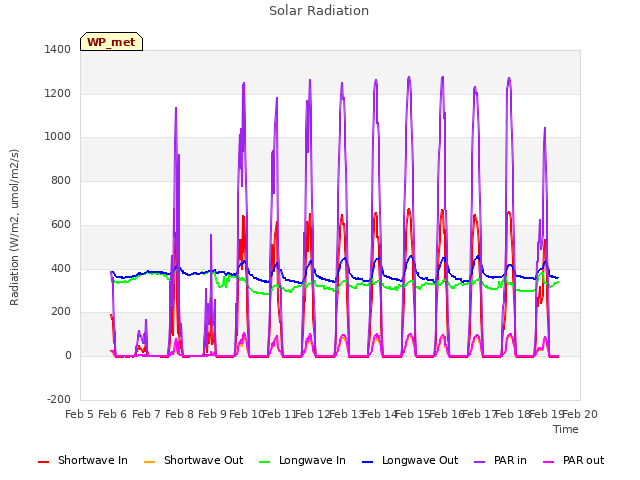Click the Feb 9 x-axis date
This screenshot has width=640, height=480.
[x=213, y=414]
